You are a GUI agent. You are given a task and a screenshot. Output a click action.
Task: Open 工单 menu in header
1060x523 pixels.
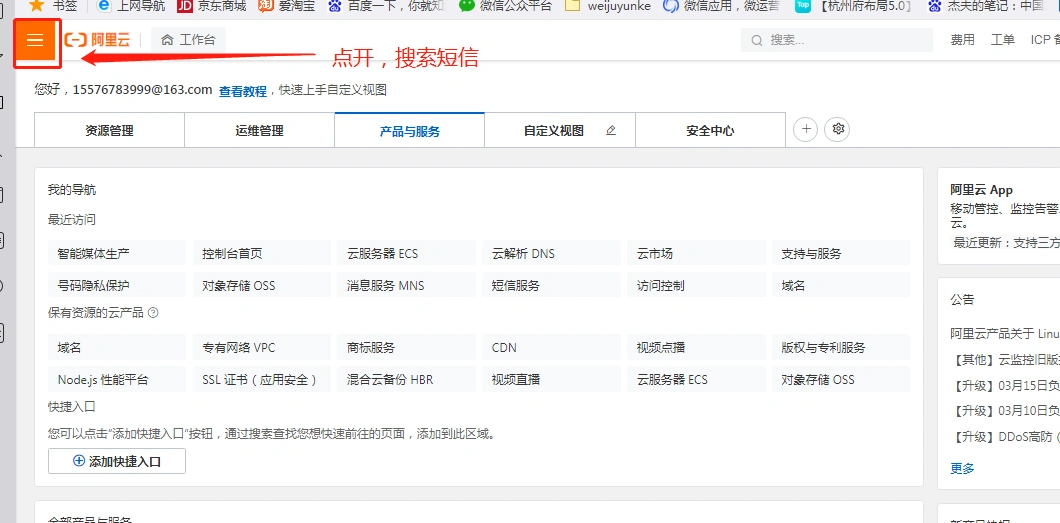[x=1003, y=40]
